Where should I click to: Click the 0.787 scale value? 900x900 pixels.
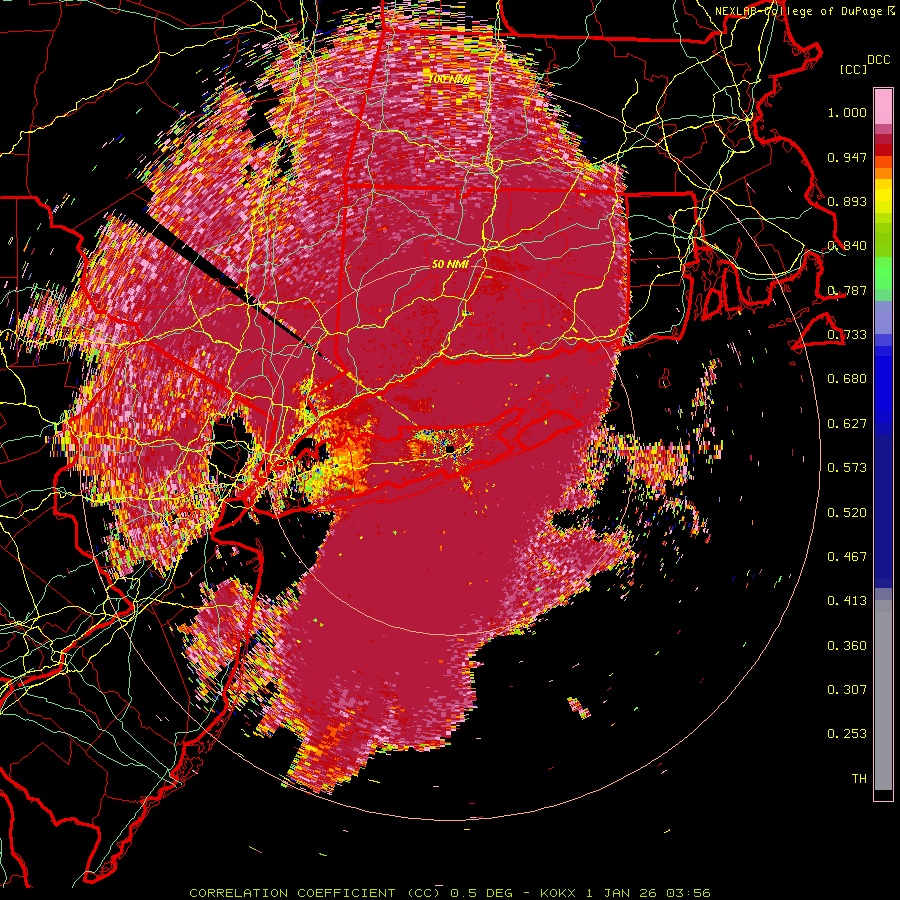pyautogui.click(x=847, y=290)
